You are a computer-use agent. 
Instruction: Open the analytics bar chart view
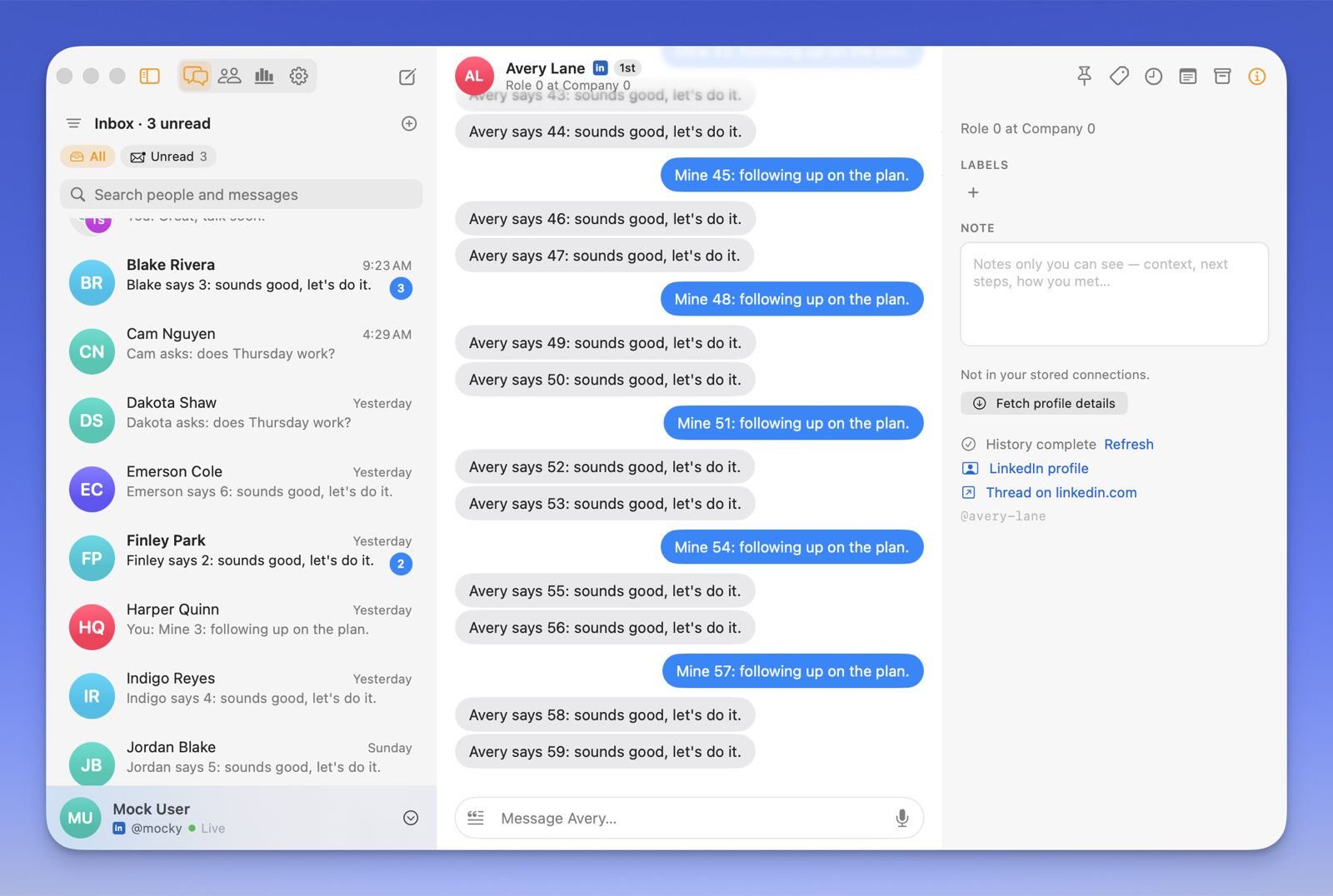click(x=264, y=77)
